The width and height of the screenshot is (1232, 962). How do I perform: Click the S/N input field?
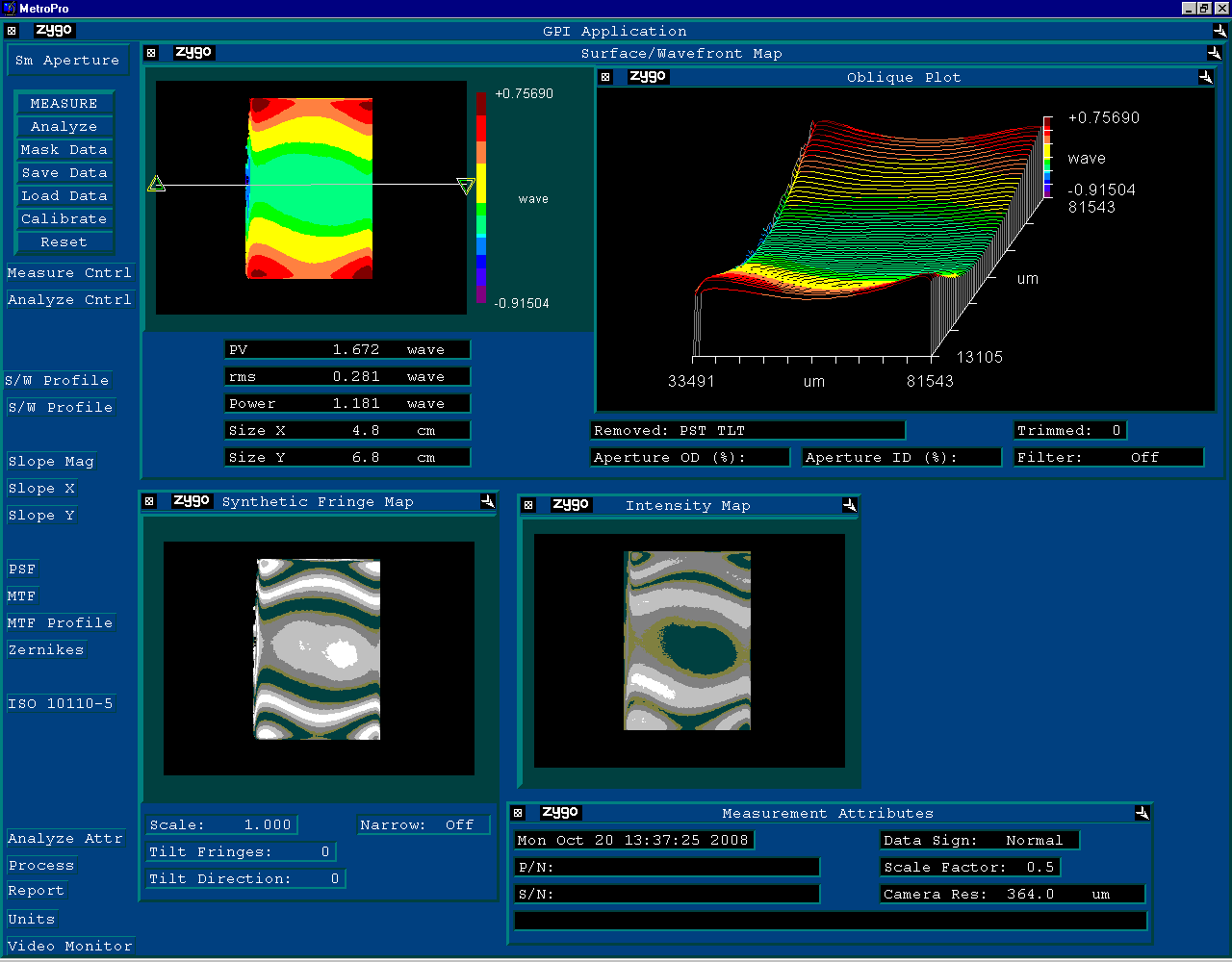pos(667,894)
